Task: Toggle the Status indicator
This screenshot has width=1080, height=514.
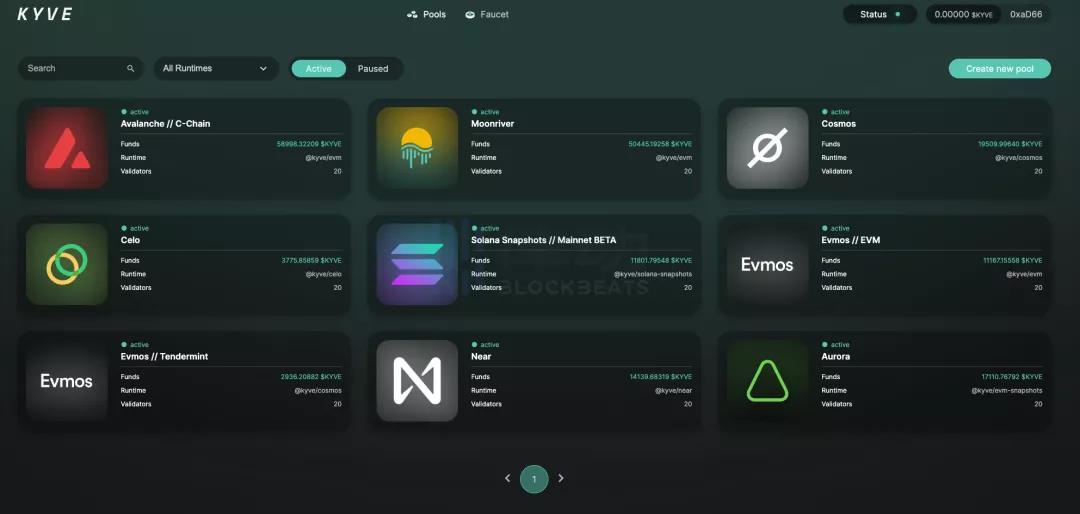Action: point(880,14)
